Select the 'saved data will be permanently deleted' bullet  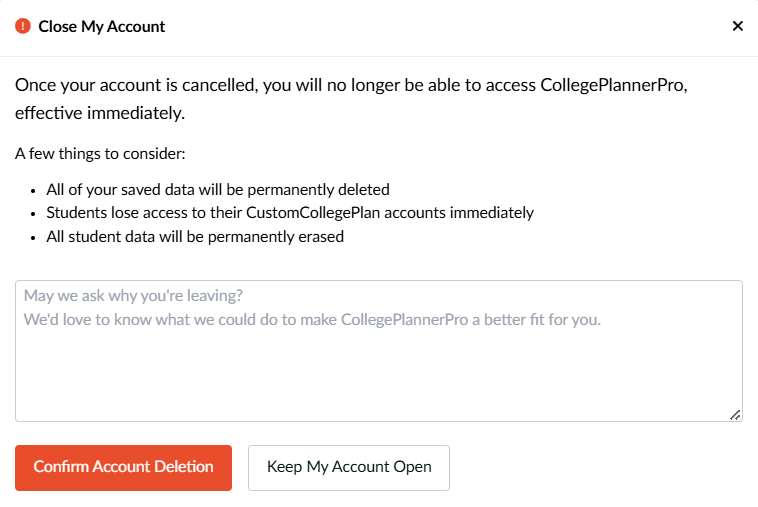pos(218,189)
